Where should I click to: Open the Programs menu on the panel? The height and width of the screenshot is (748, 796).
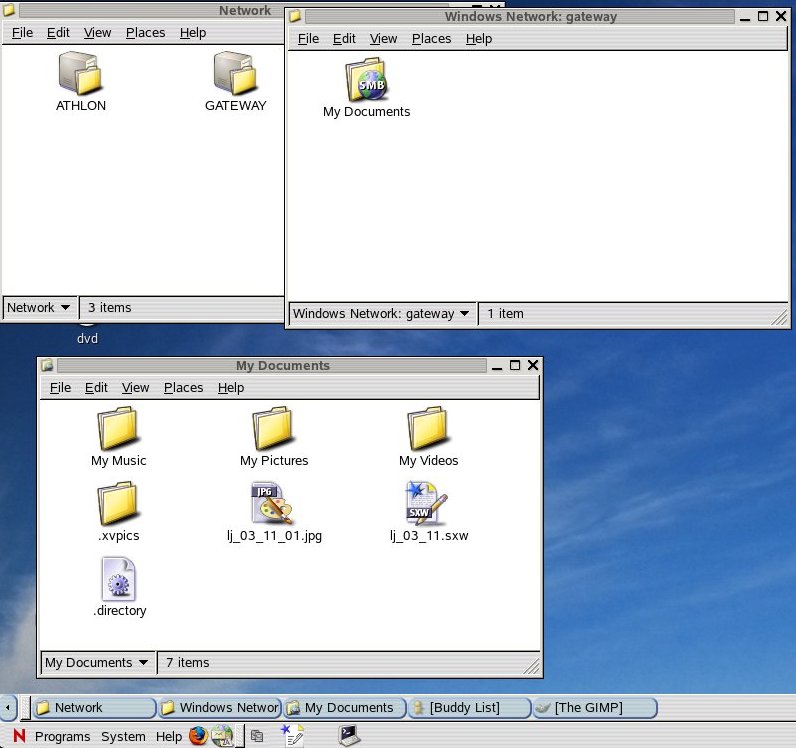(62, 737)
